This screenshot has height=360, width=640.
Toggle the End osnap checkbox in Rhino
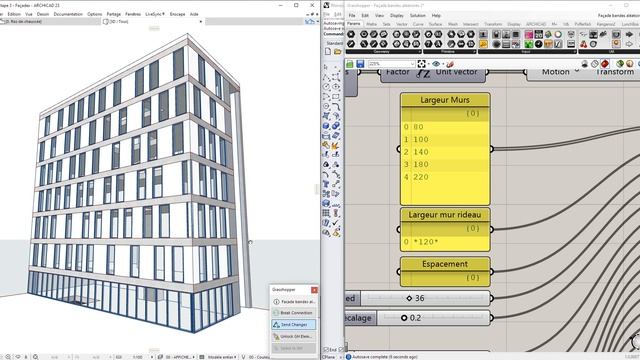point(326,350)
